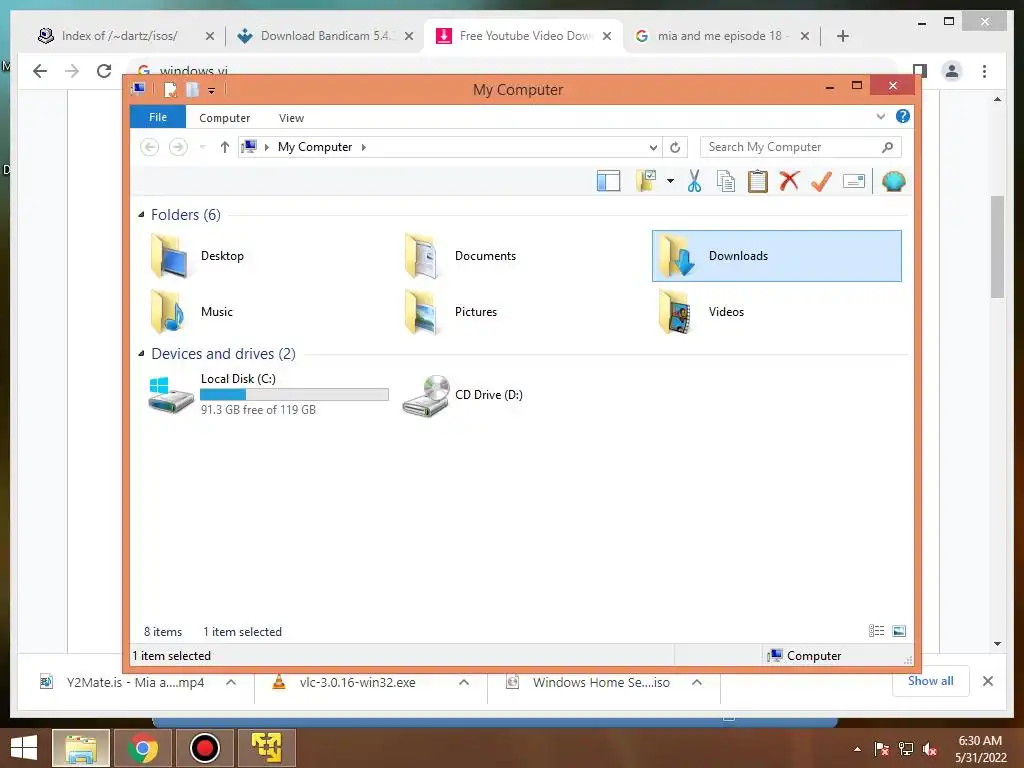Switch to large icons view in status bar
This screenshot has height=768, width=1024.
(899, 631)
